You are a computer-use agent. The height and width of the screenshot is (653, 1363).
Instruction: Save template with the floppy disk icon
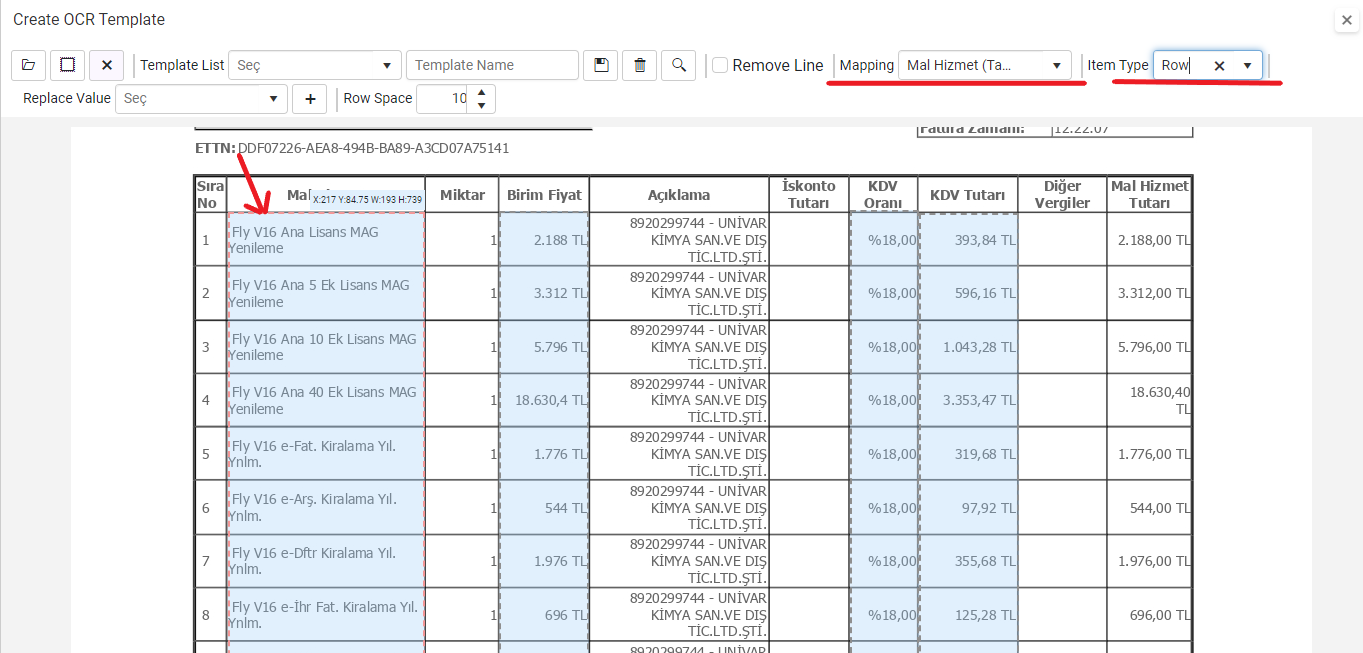pyautogui.click(x=601, y=65)
